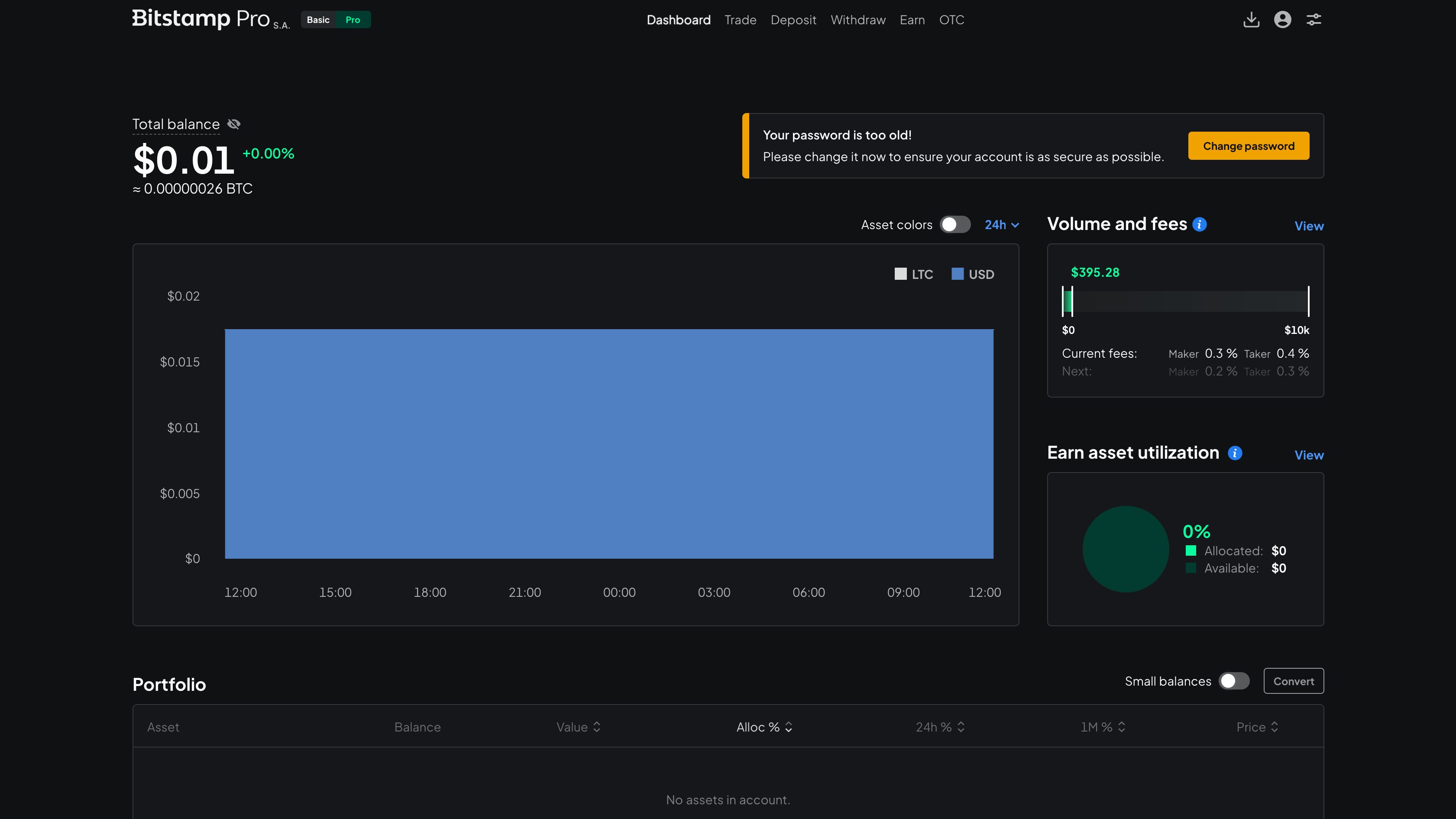Switch to Basic mode
The height and width of the screenshot is (819, 1456).
click(318, 20)
